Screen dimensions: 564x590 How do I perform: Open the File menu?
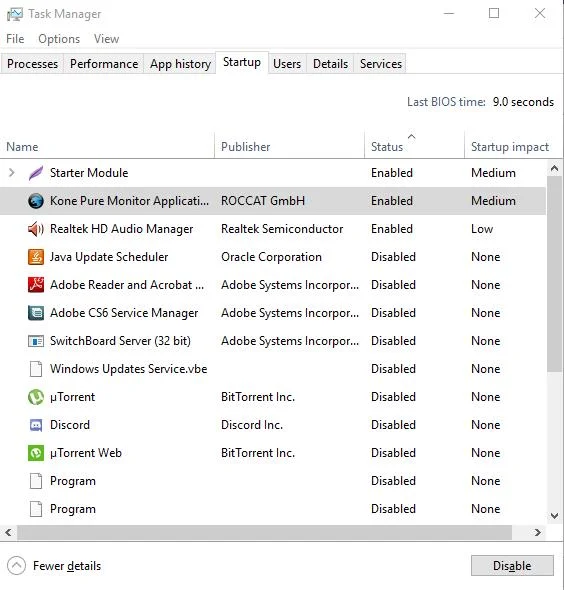click(15, 39)
